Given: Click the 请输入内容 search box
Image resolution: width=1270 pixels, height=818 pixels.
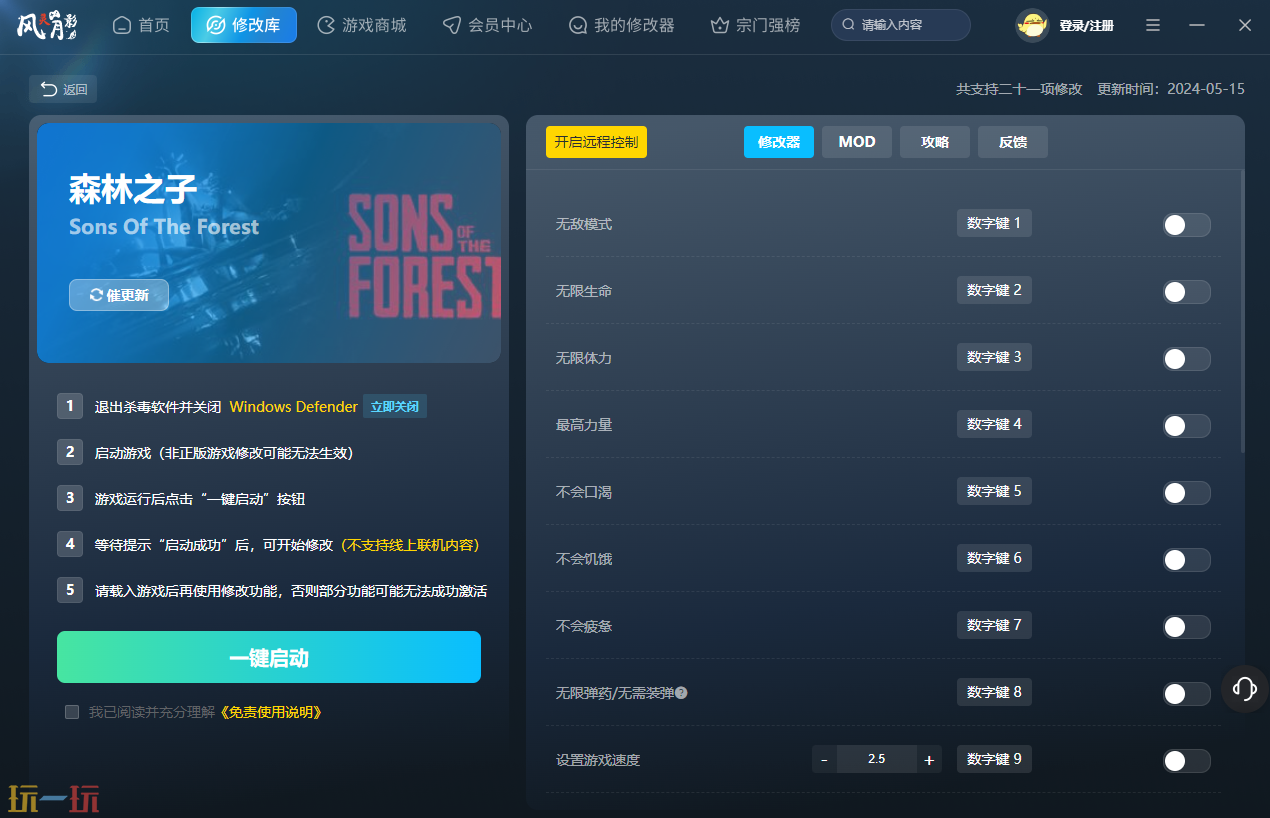Looking at the screenshot, I should [x=901, y=25].
